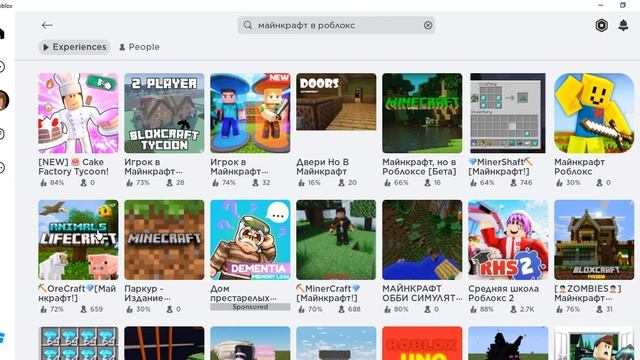Open yellow noob with sword thumbnail
The height and width of the screenshot is (360, 640).
[594, 113]
